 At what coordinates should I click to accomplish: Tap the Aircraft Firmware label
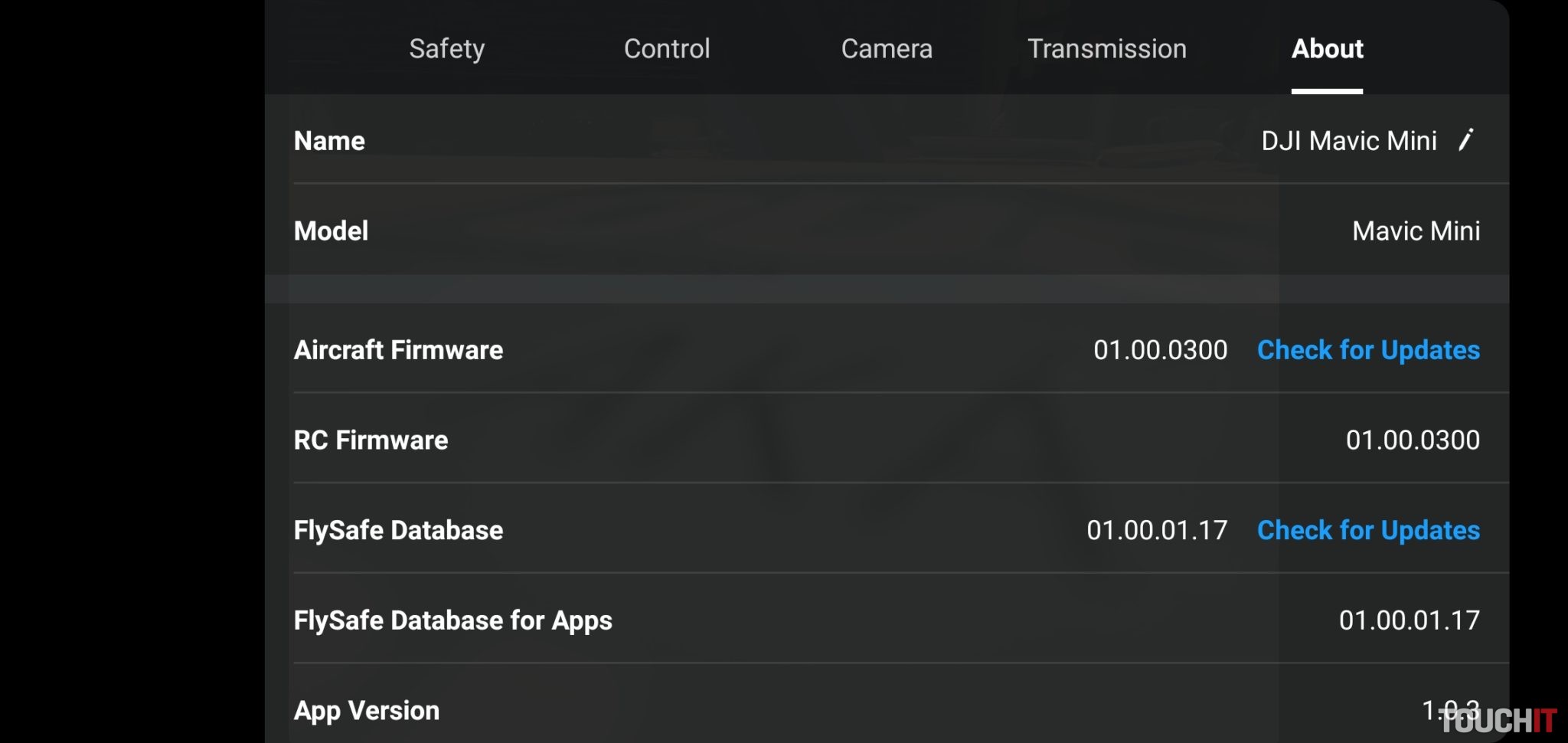tap(398, 350)
